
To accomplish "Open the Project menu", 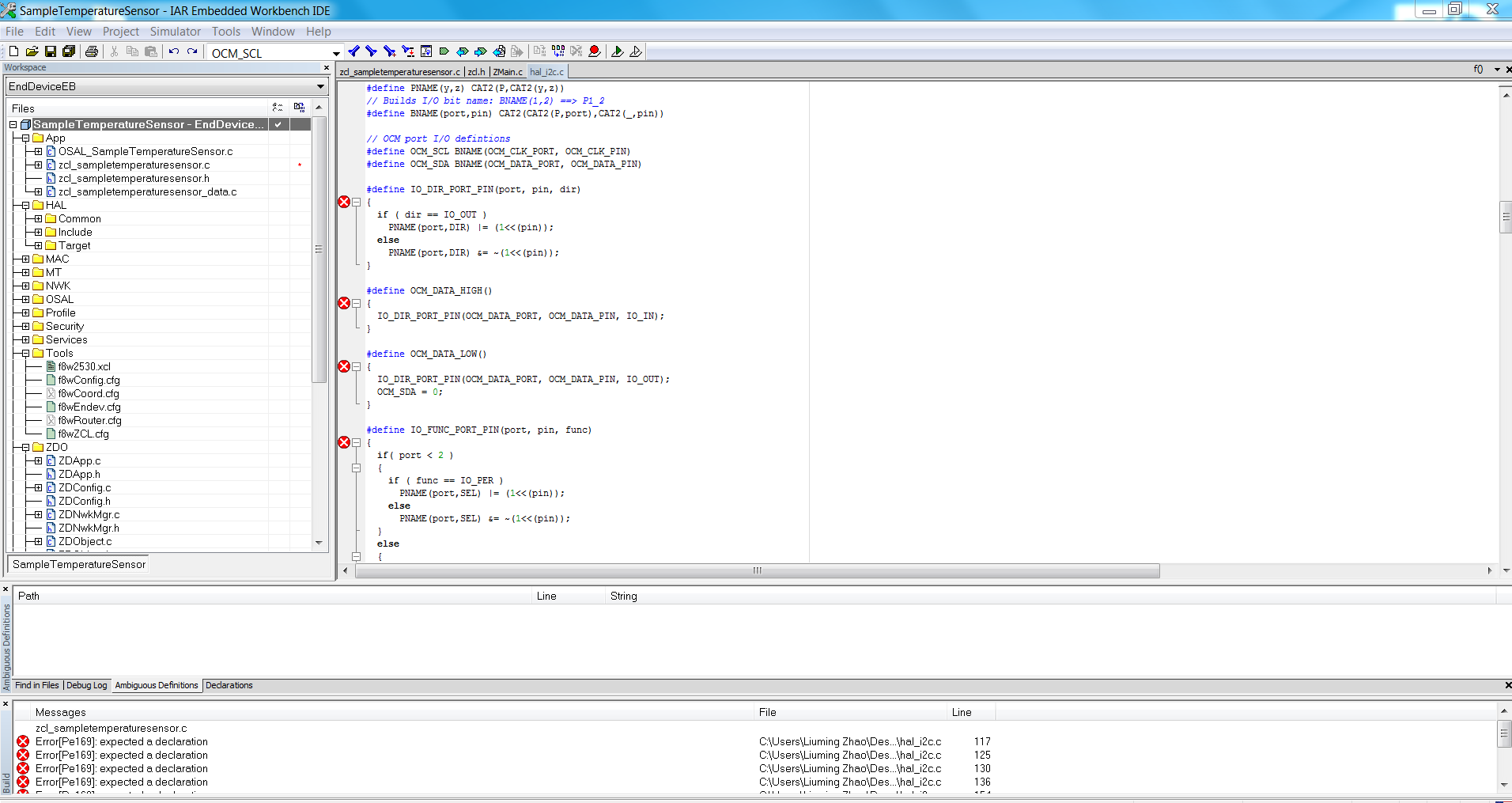I will 120,32.
